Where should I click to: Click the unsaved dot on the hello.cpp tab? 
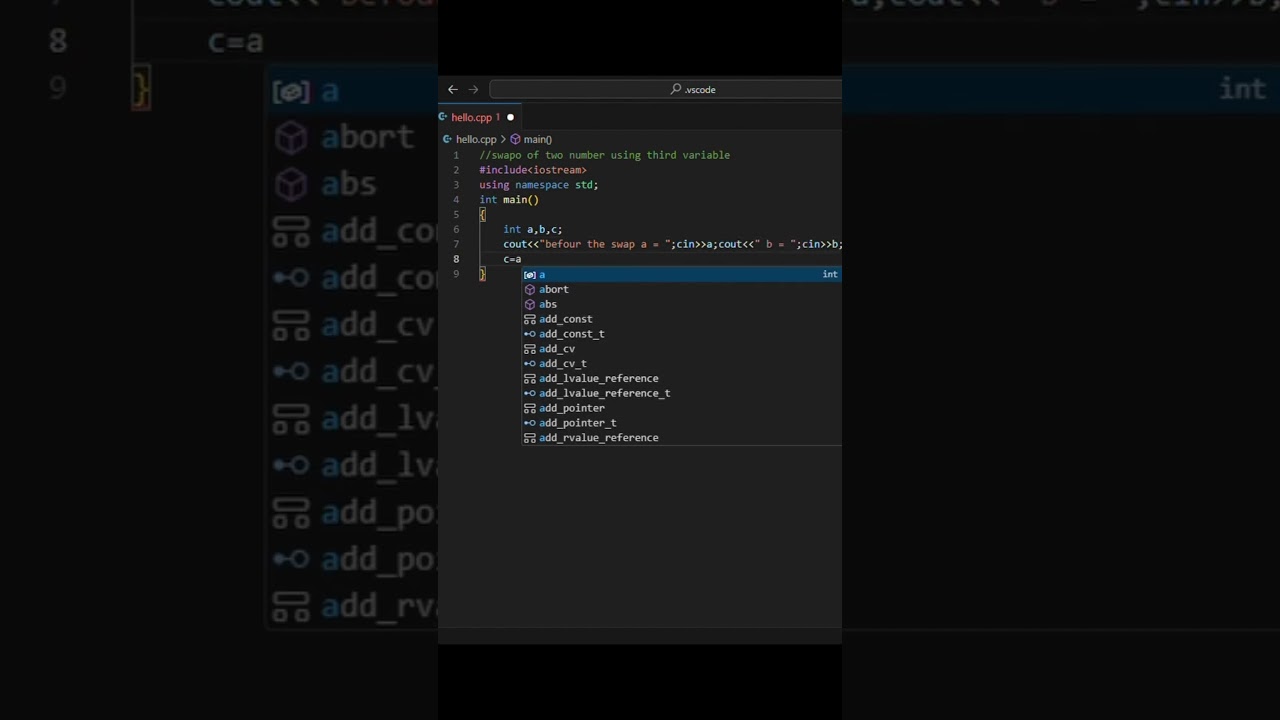(510, 117)
